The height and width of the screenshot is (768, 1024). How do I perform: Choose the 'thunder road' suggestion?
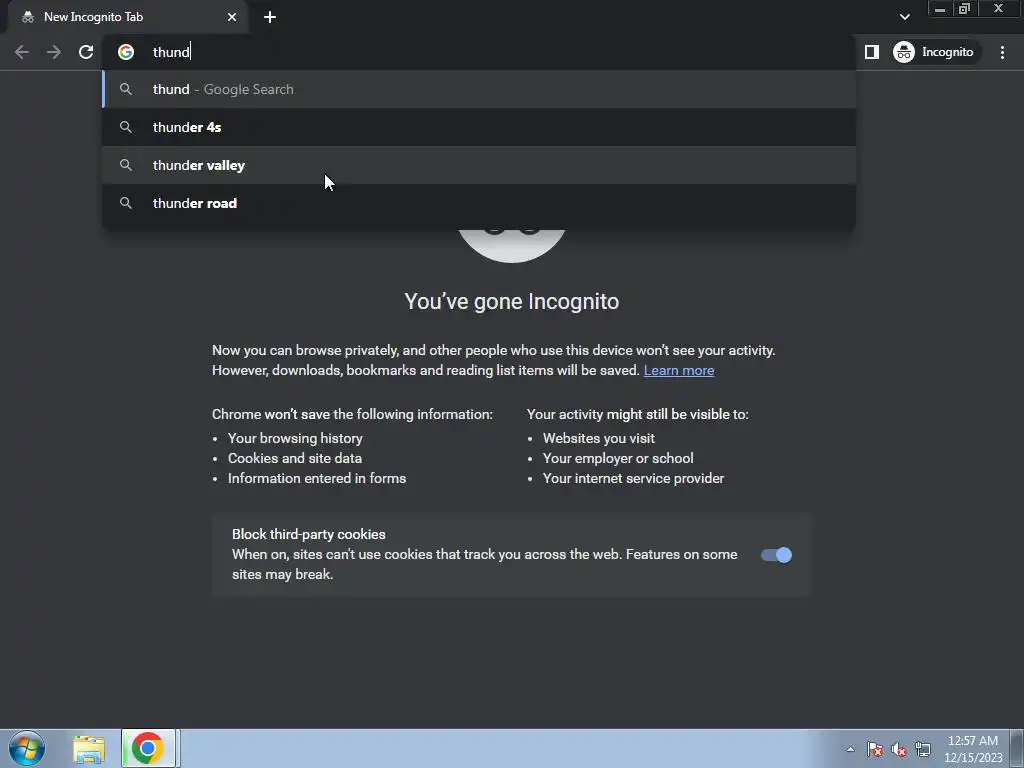point(479,203)
